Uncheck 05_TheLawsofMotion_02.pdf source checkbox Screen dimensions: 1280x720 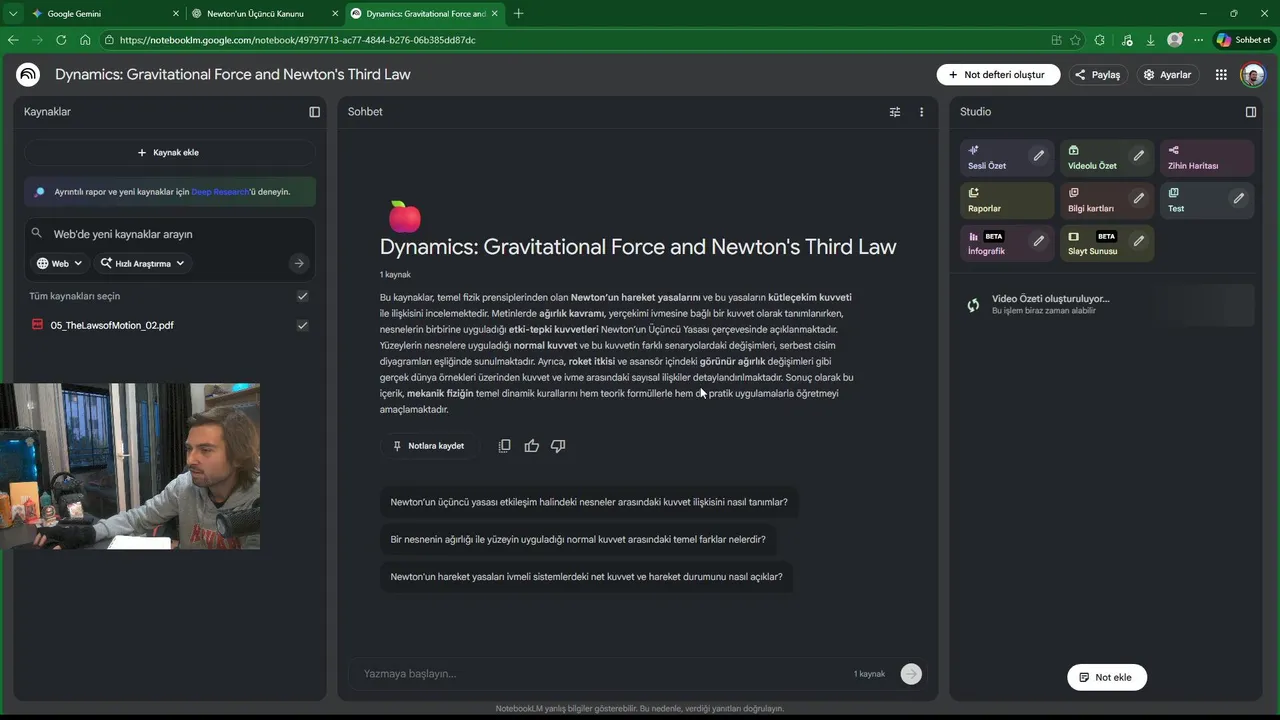302,325
